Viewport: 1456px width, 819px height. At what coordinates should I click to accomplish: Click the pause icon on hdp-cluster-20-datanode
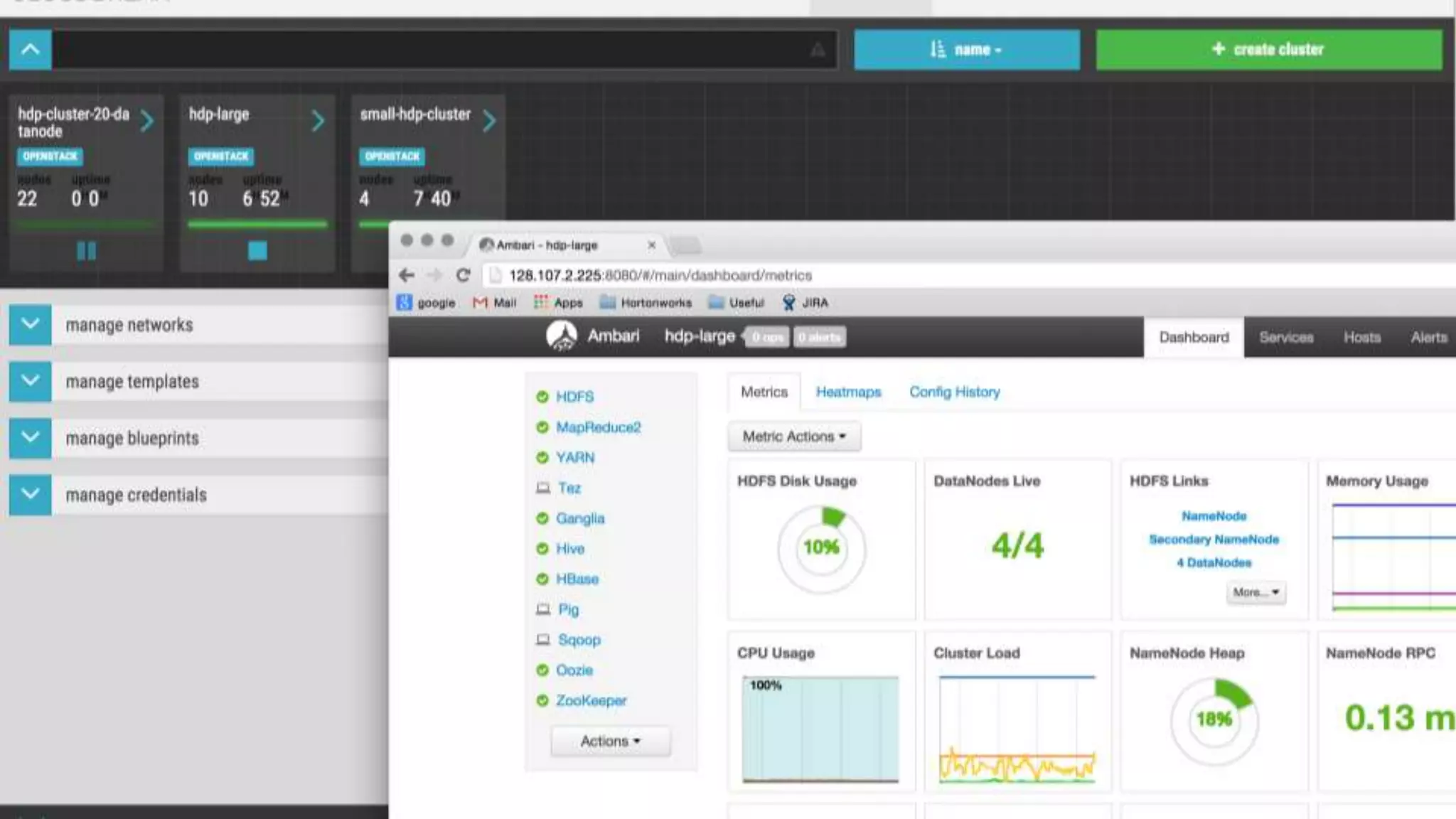tap(86, 251)
